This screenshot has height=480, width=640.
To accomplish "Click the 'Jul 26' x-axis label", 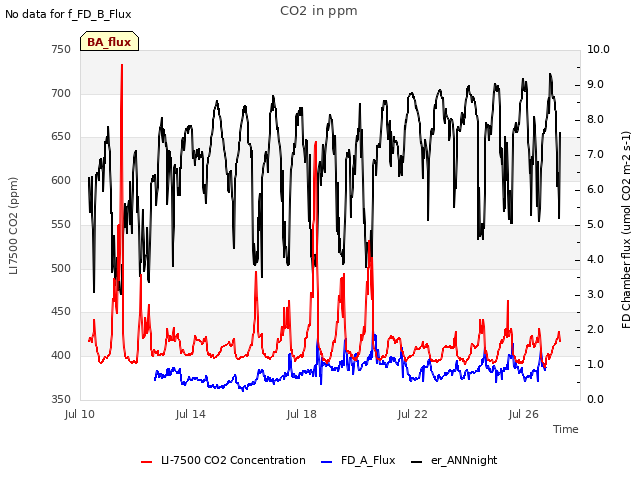I will coord(524,414).
